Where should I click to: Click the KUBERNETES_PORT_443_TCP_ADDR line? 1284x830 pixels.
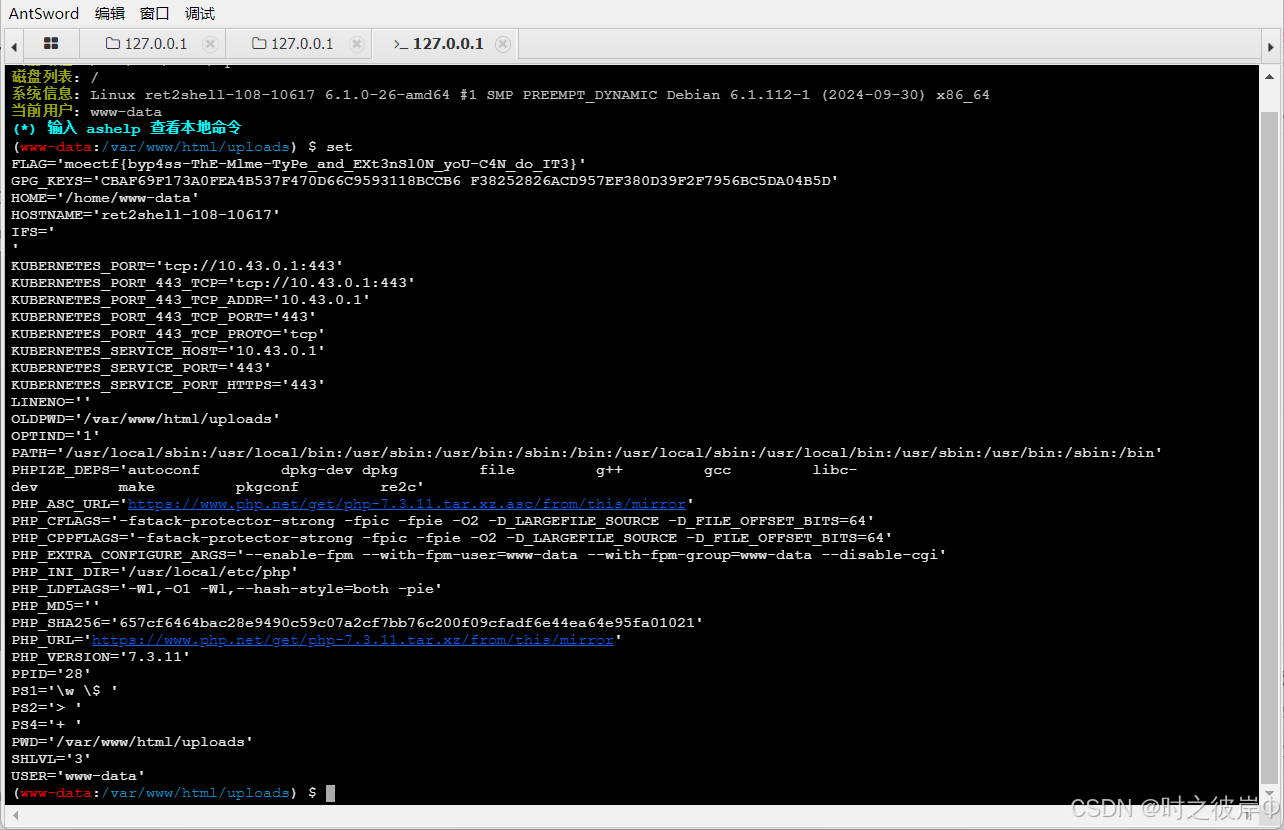(191, 300)
